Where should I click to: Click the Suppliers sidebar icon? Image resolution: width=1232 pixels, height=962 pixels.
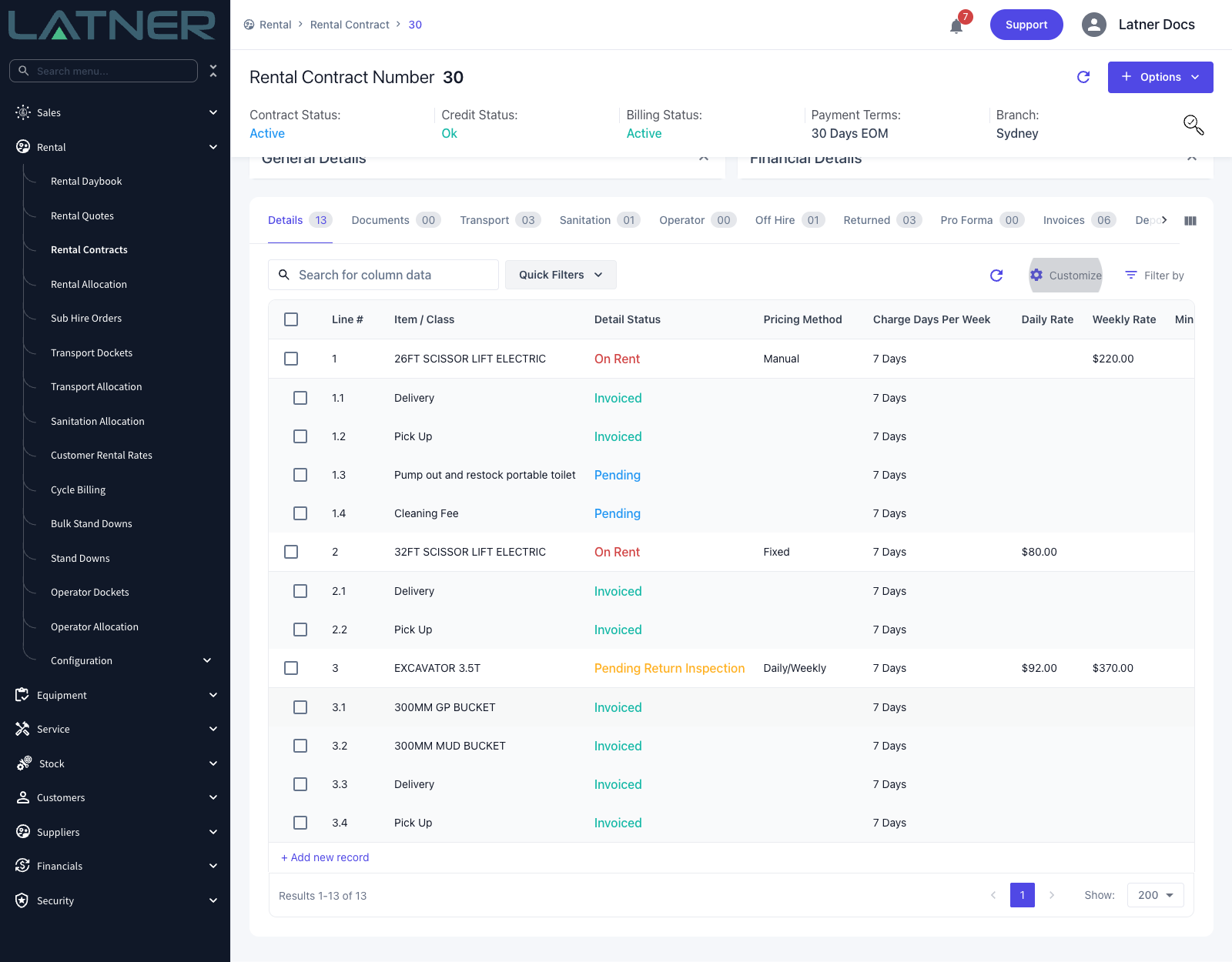(22, 832)
